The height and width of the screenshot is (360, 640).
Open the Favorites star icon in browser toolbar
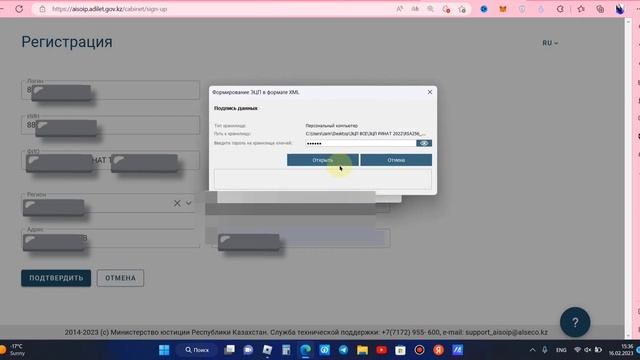point(581,9)
